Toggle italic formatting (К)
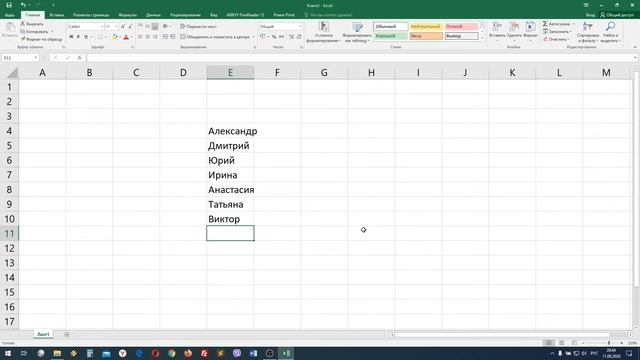Screen dimensions: 640x360 pyautogui.click(x=78, y=37)
